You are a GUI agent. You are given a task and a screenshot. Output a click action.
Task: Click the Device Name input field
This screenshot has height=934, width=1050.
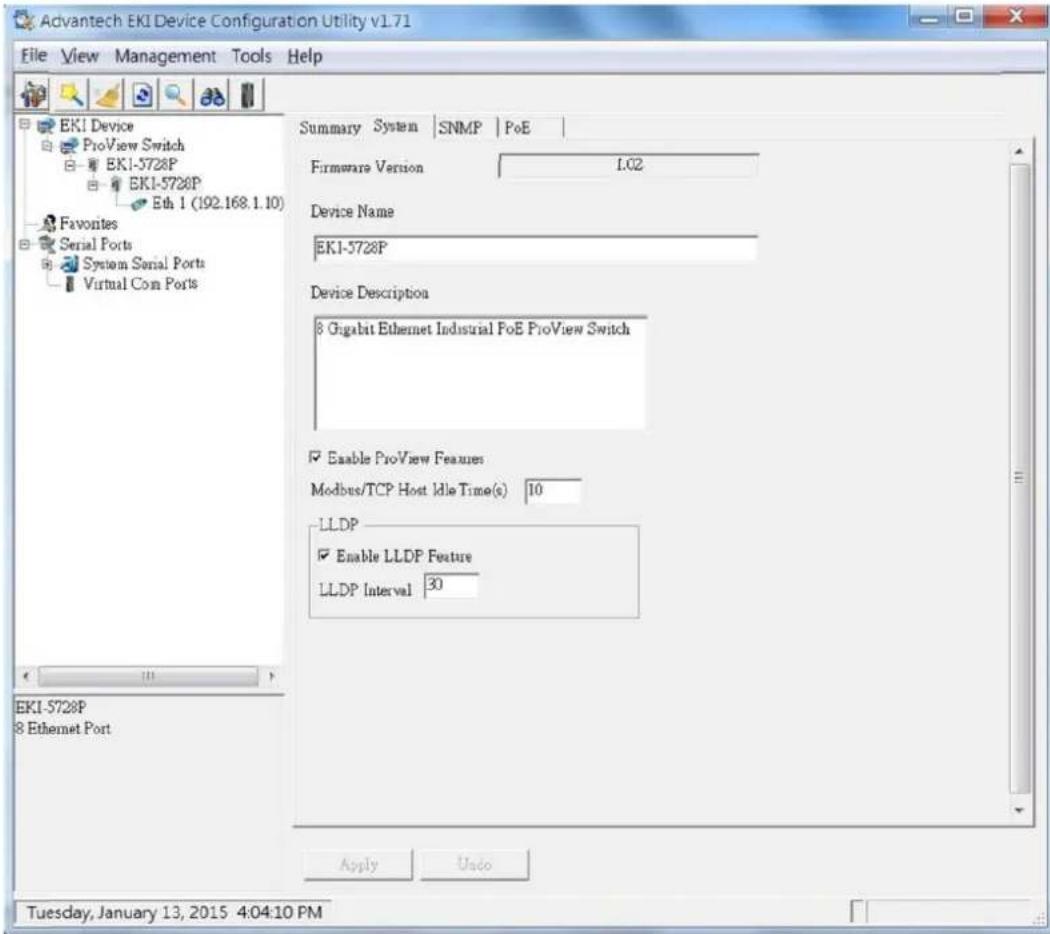[x=536, y=248]
